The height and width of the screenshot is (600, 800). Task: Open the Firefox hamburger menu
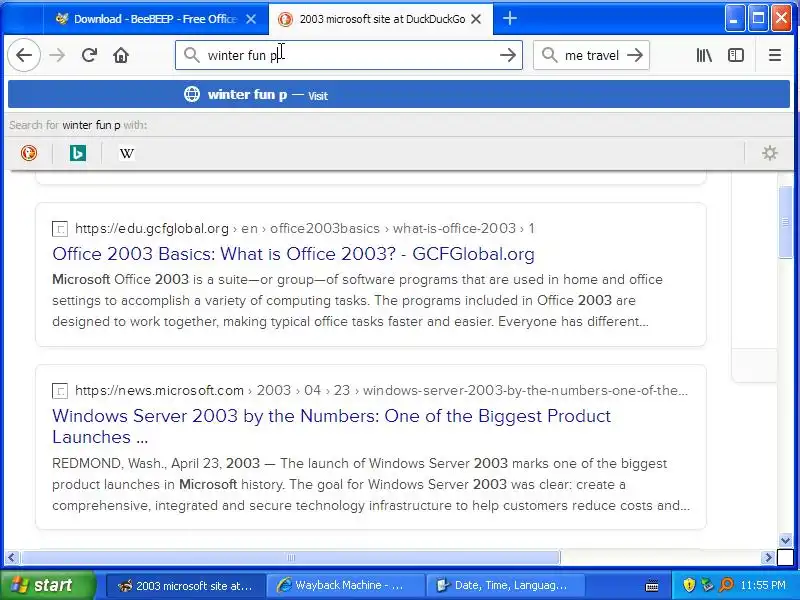click(774, 55)
